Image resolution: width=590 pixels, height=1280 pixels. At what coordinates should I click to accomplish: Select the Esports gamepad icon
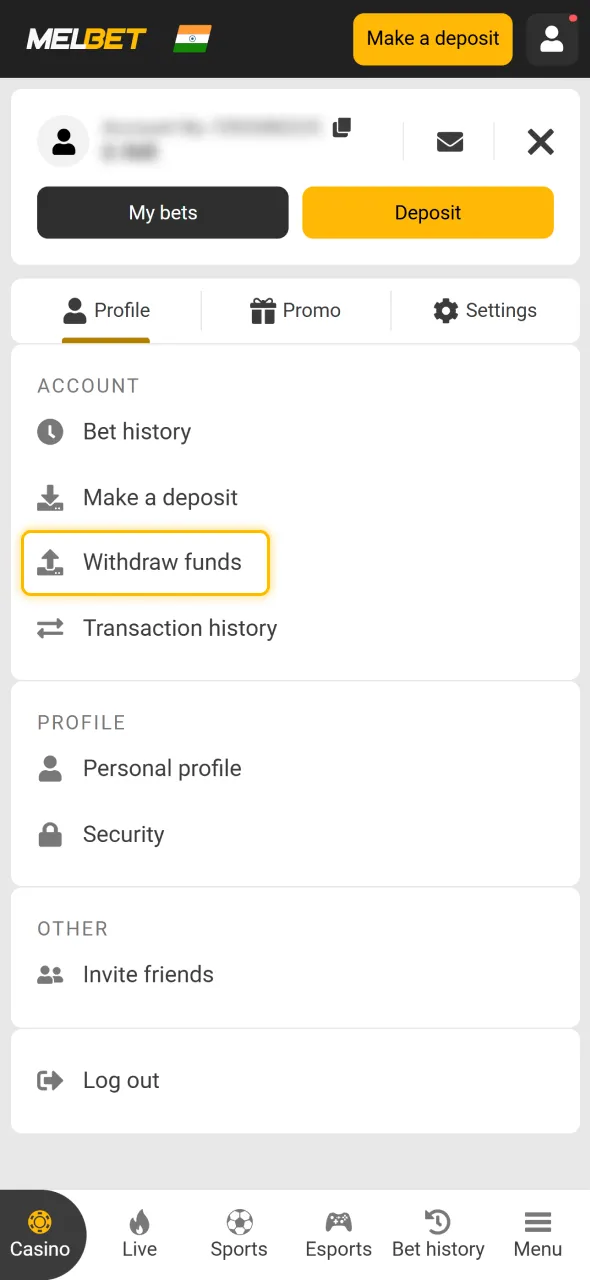338,1222
